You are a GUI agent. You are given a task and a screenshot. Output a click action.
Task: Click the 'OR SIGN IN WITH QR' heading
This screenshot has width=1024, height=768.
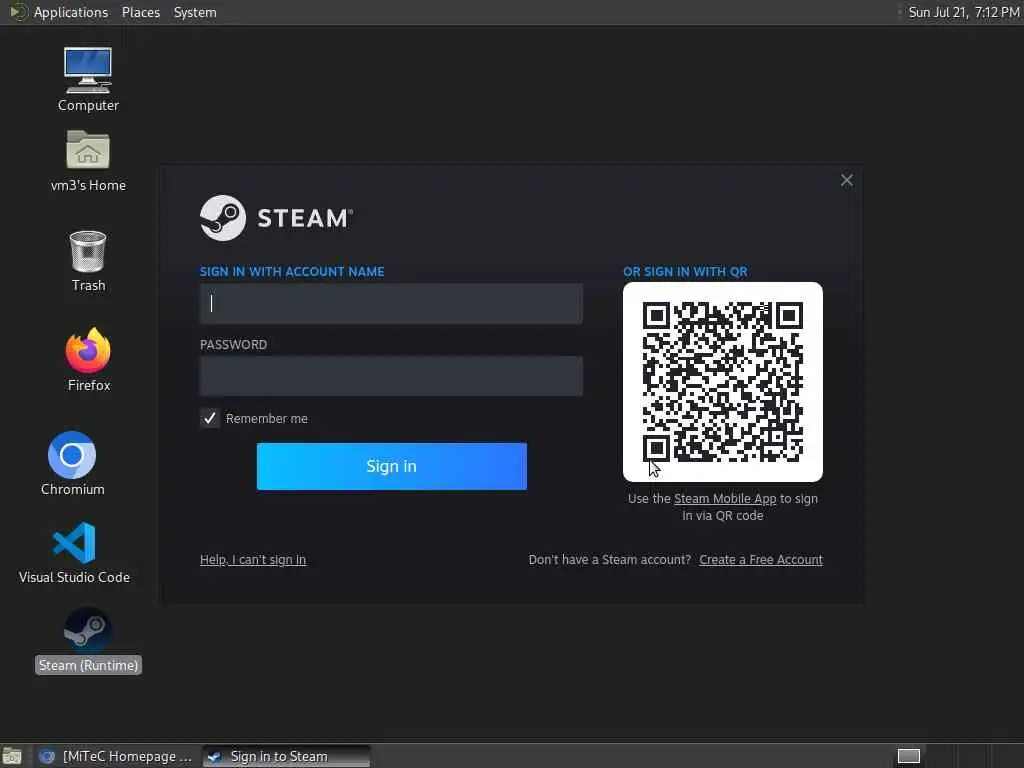point(685,272)
